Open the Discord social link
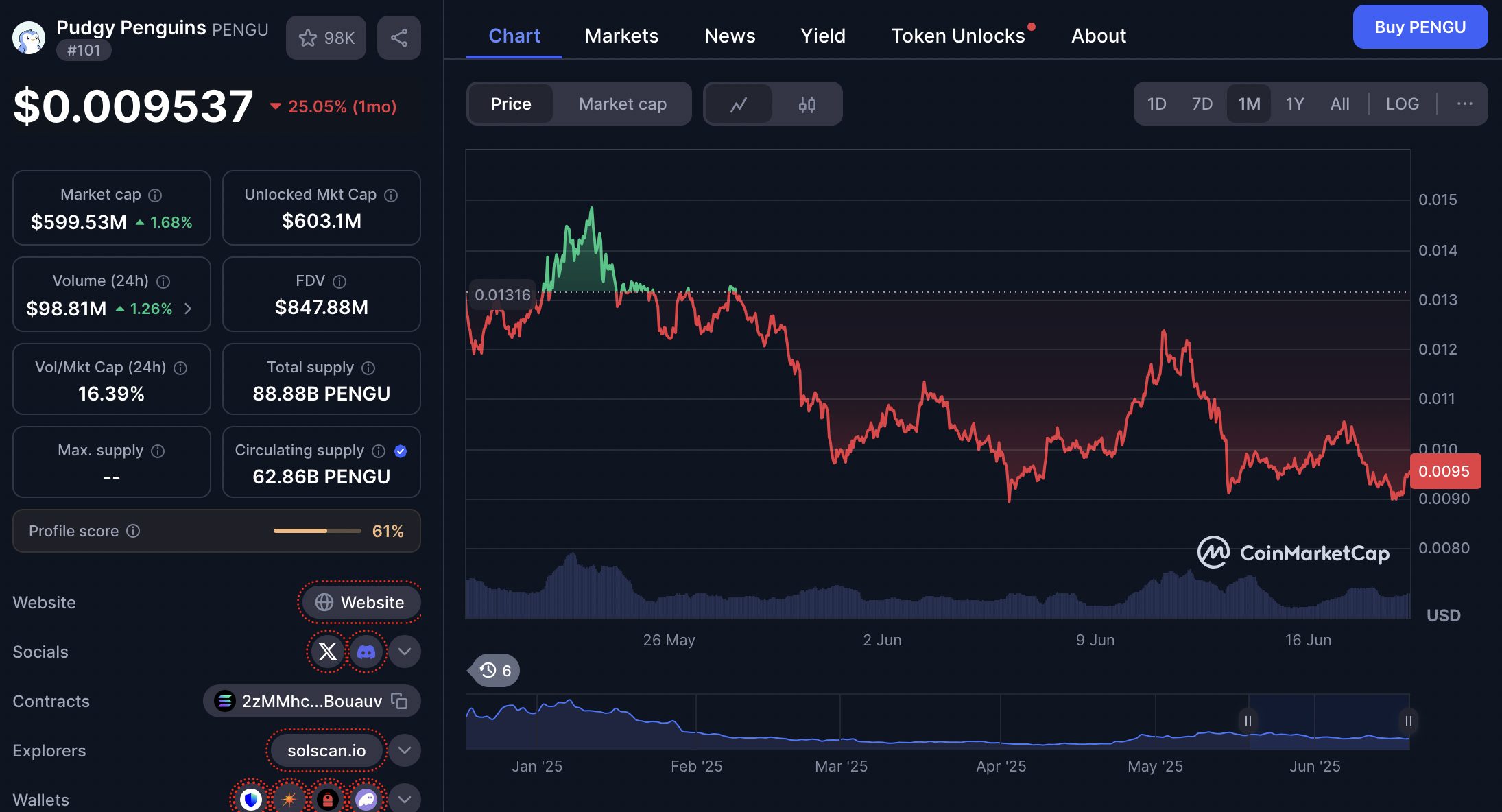 click(366, 652)
